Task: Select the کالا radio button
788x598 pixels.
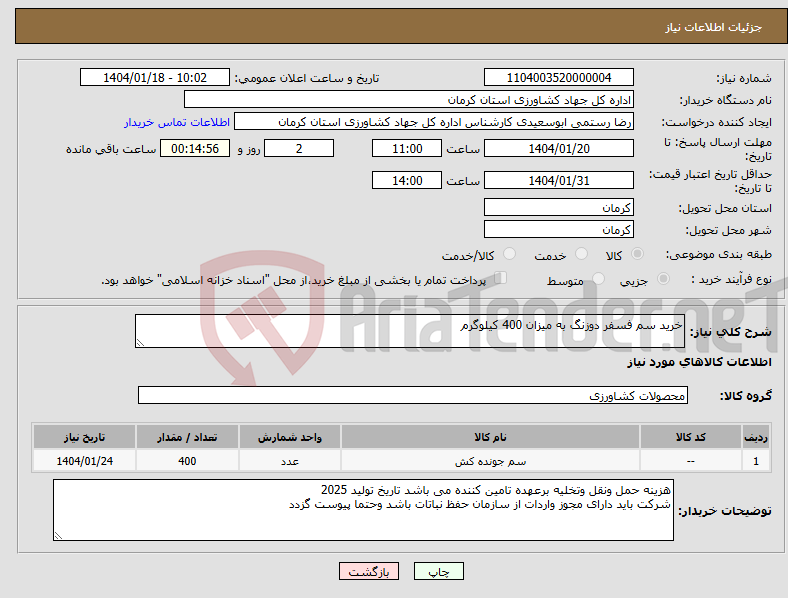Action: pyautogui.click(x=637, y=254)
